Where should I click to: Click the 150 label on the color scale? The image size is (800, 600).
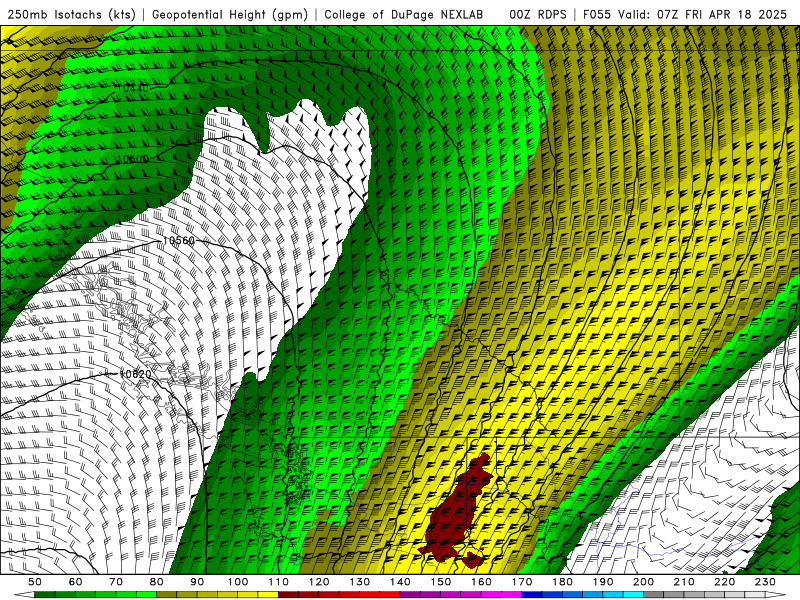click(441, 582)
